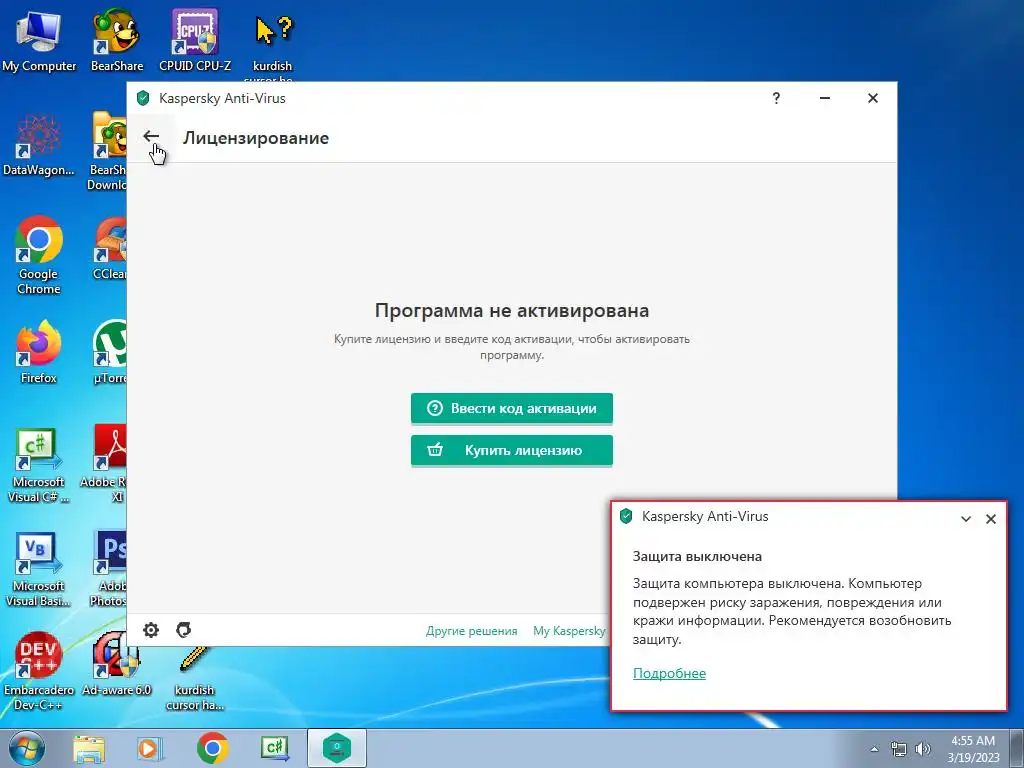Image resolution: width=1024 pixels, height=768 pixels.
Task: Select Firefox desktop shortcut
Action: point(39,353)
